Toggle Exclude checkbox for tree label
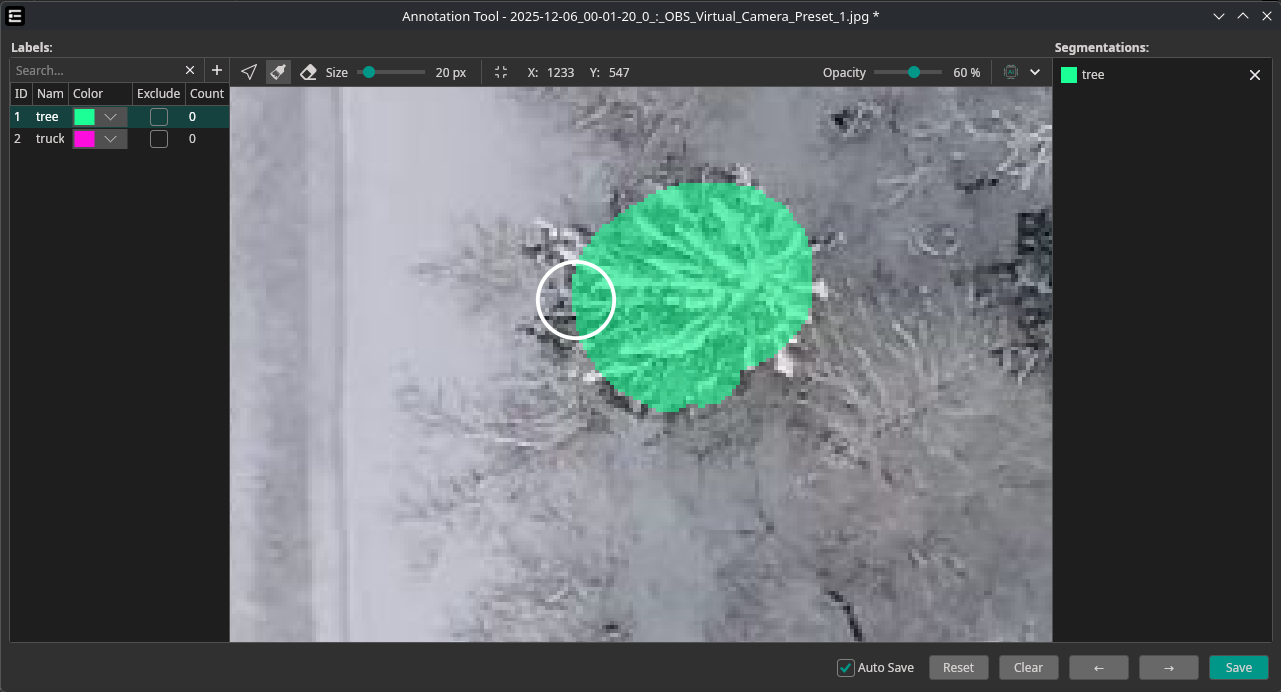The width and height of the screenshot is (1281, 692). pos(158,117)
